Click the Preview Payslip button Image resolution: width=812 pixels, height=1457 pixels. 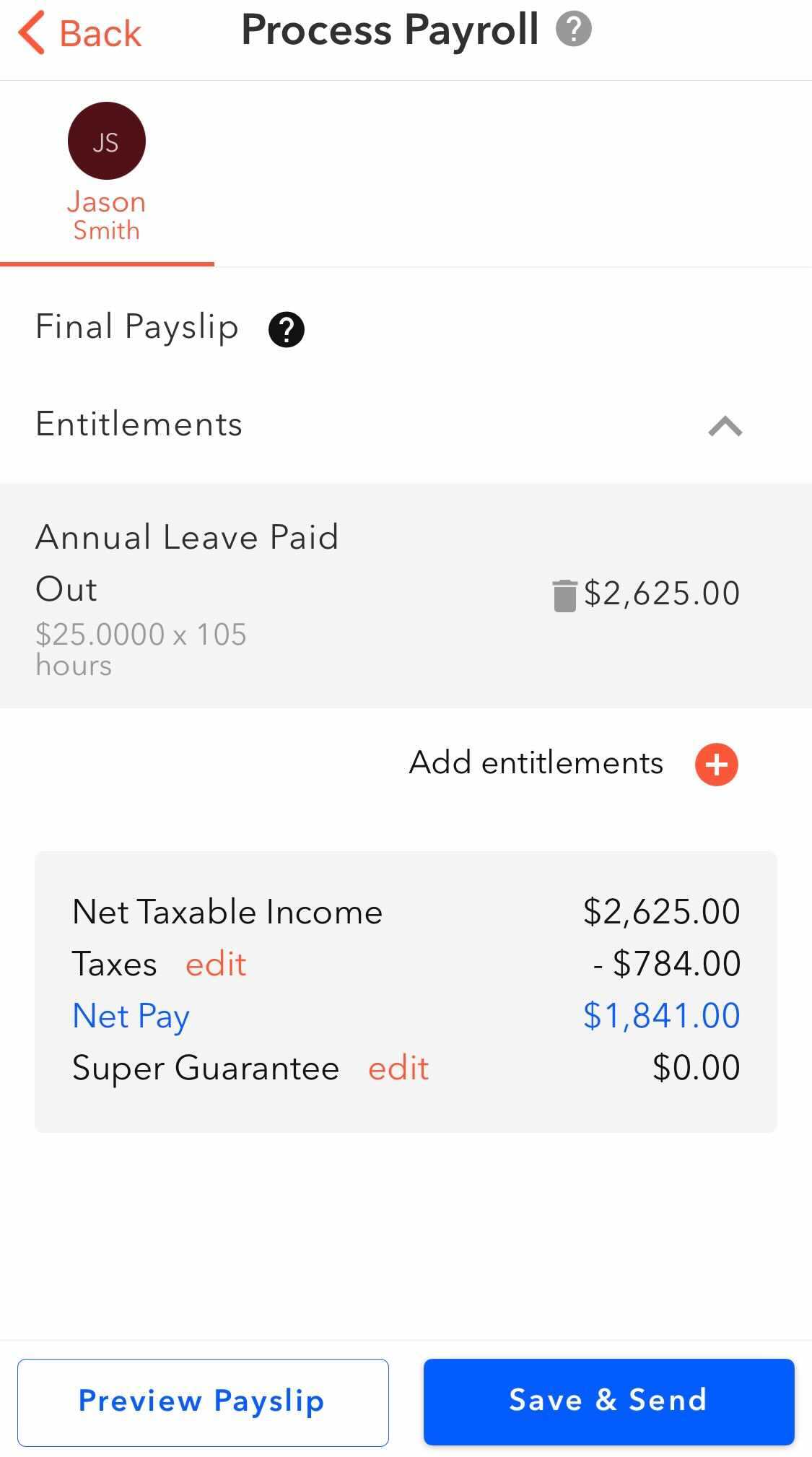[203, 1402]
